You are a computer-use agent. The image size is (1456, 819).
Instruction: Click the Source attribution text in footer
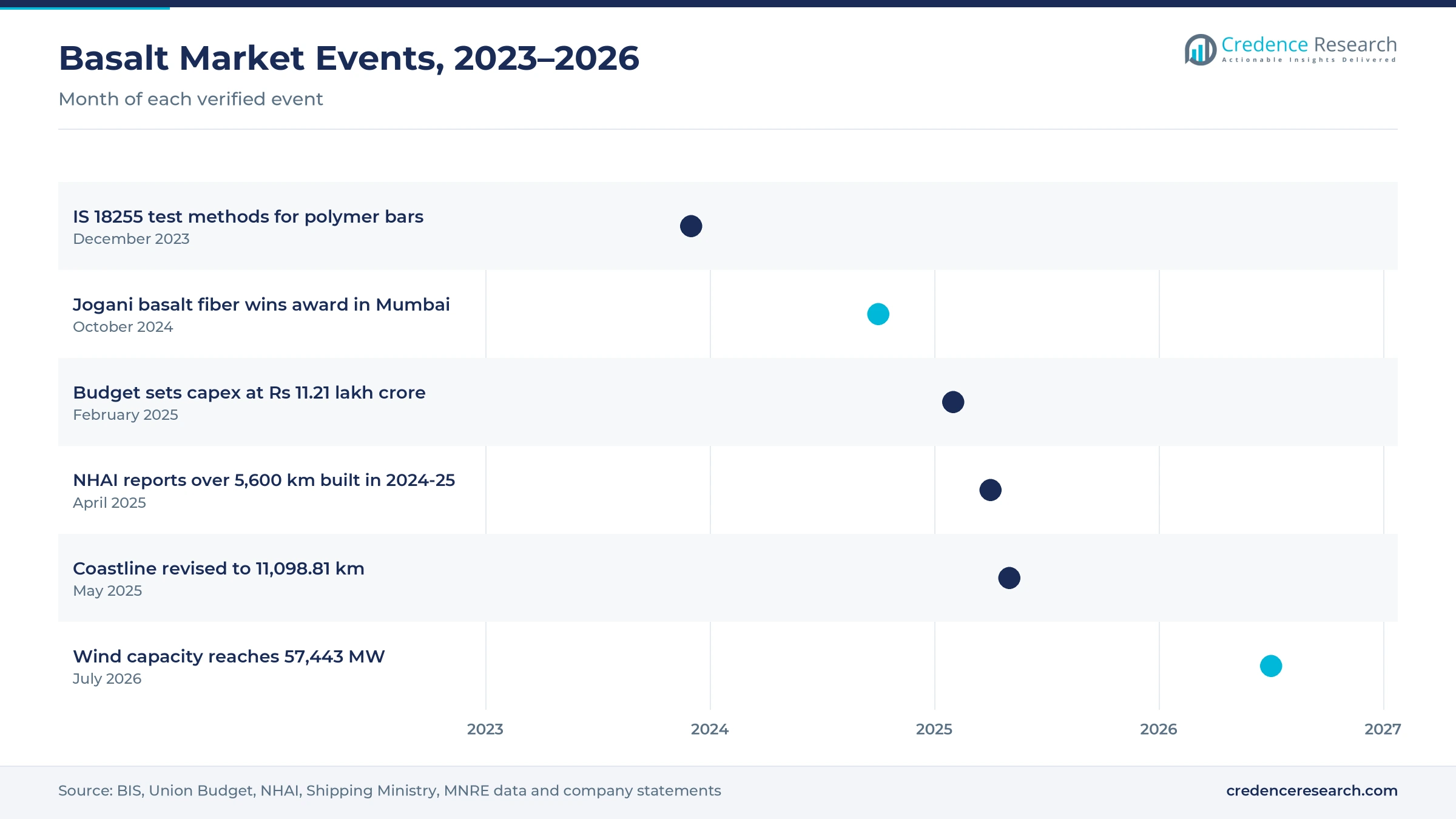coord(389,790)
